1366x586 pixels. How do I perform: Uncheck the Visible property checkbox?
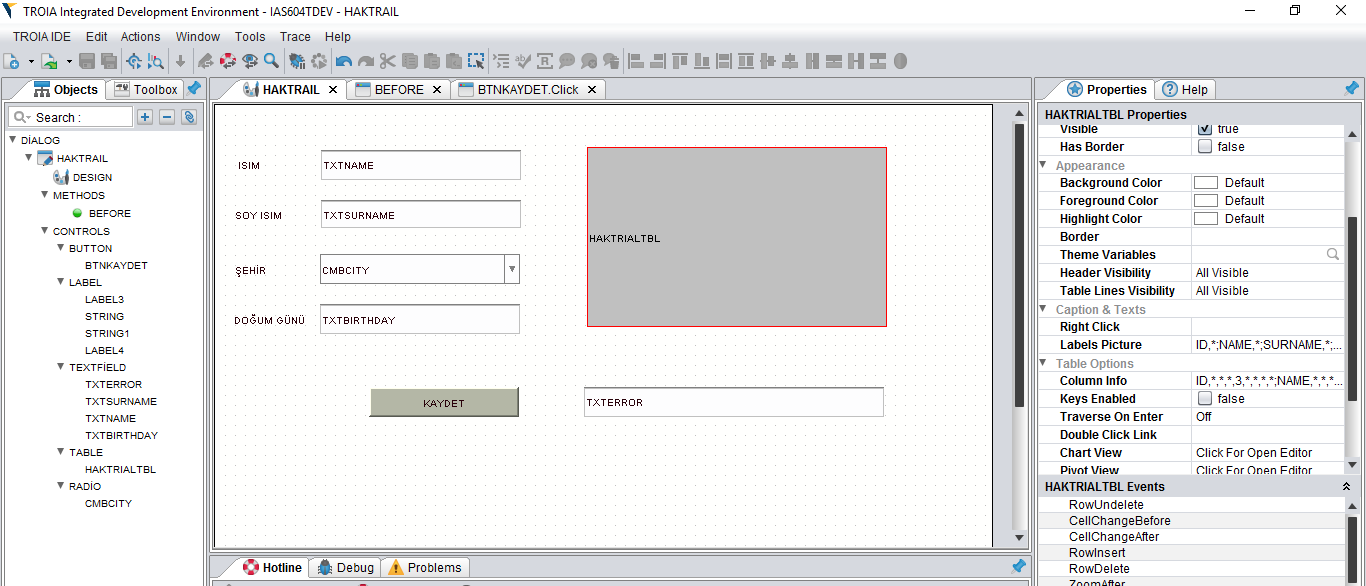[x=1205, y=129]
